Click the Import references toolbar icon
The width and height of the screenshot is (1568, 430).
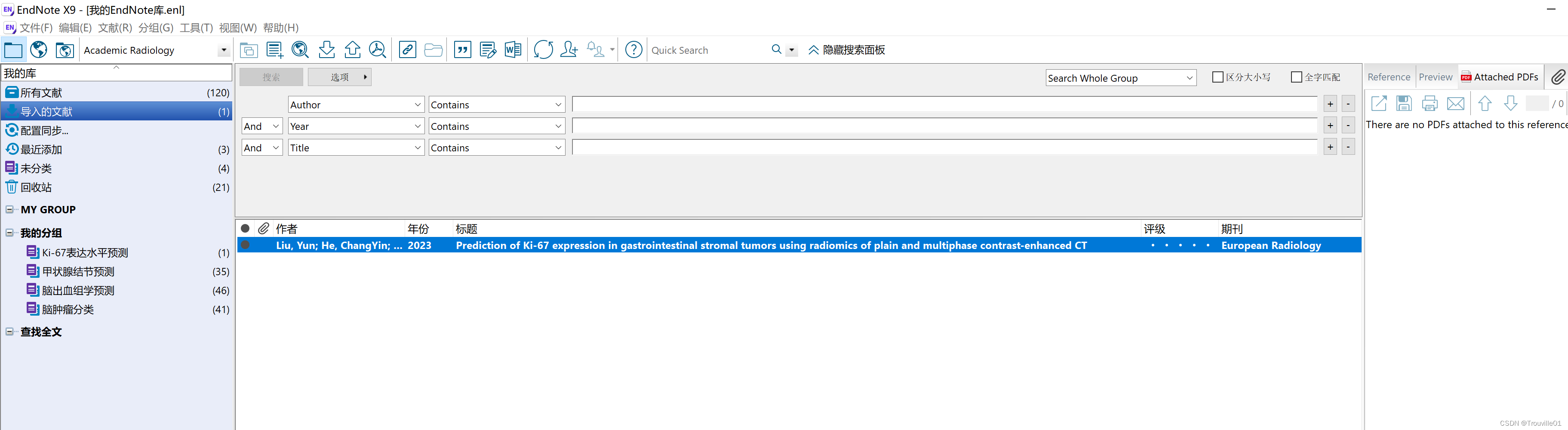coord(327,50)
